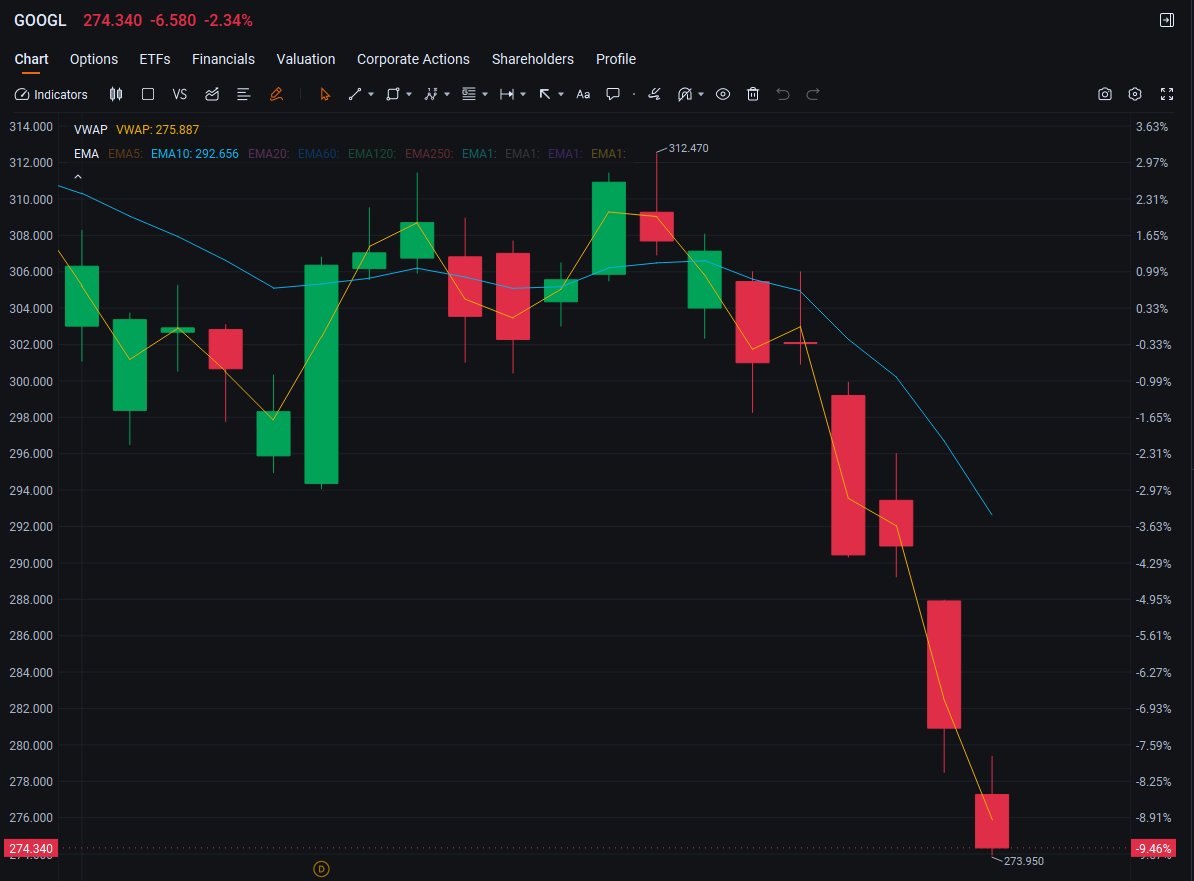Click the 273.950 low price label
1194x881 pixels.
click(x=1023, y=861)
